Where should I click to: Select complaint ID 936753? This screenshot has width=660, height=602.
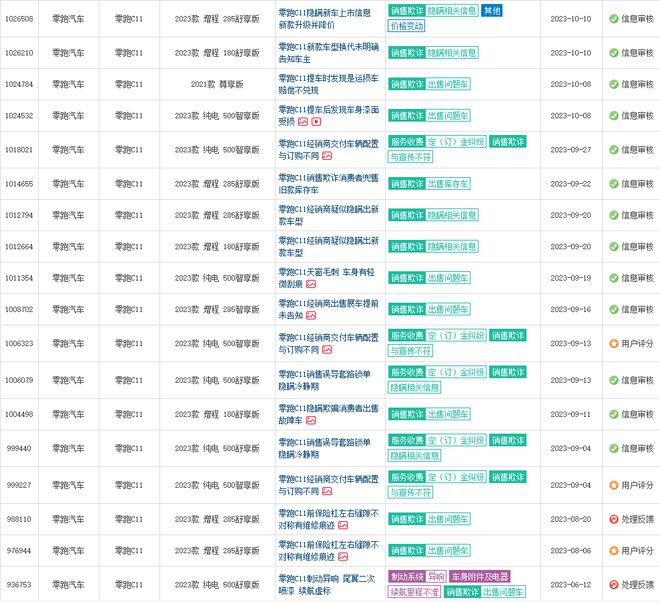tap(19, 585)
